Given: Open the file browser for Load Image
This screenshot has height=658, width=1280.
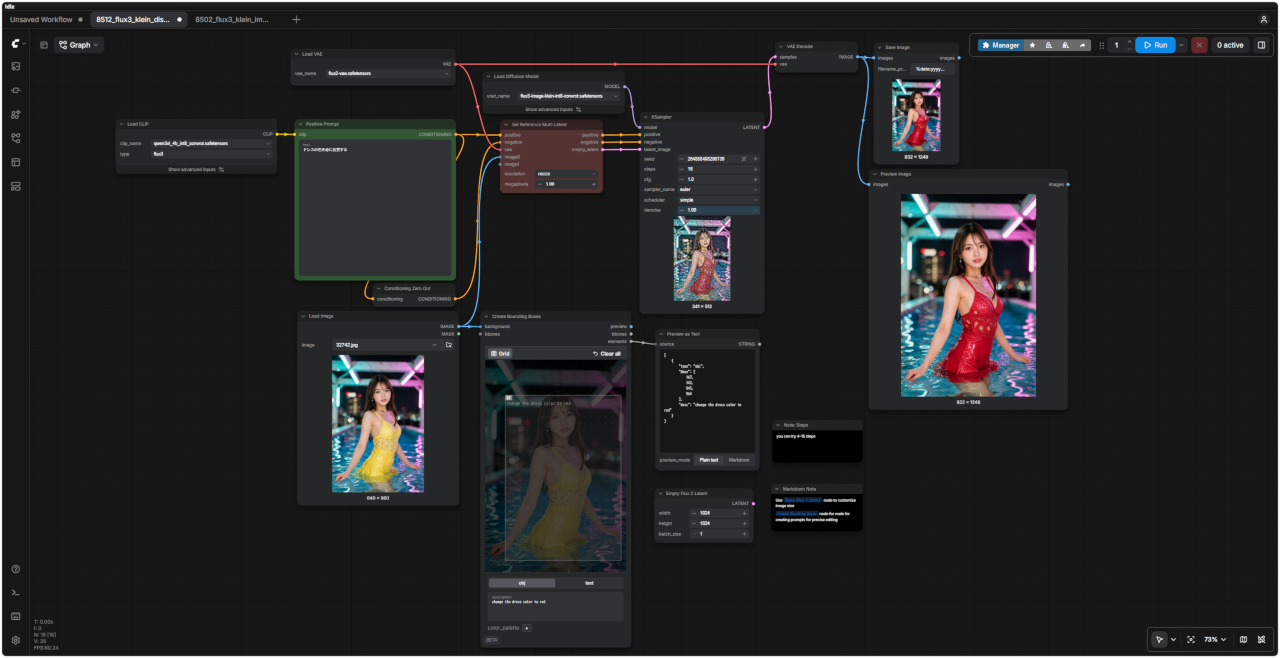Looking at the screenshot, I should 449,345.
